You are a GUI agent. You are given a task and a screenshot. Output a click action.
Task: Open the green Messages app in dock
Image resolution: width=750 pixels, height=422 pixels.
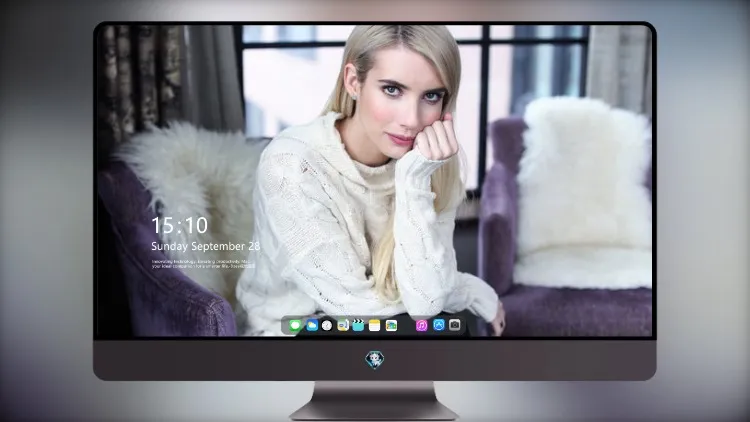[x=295, y=326]
